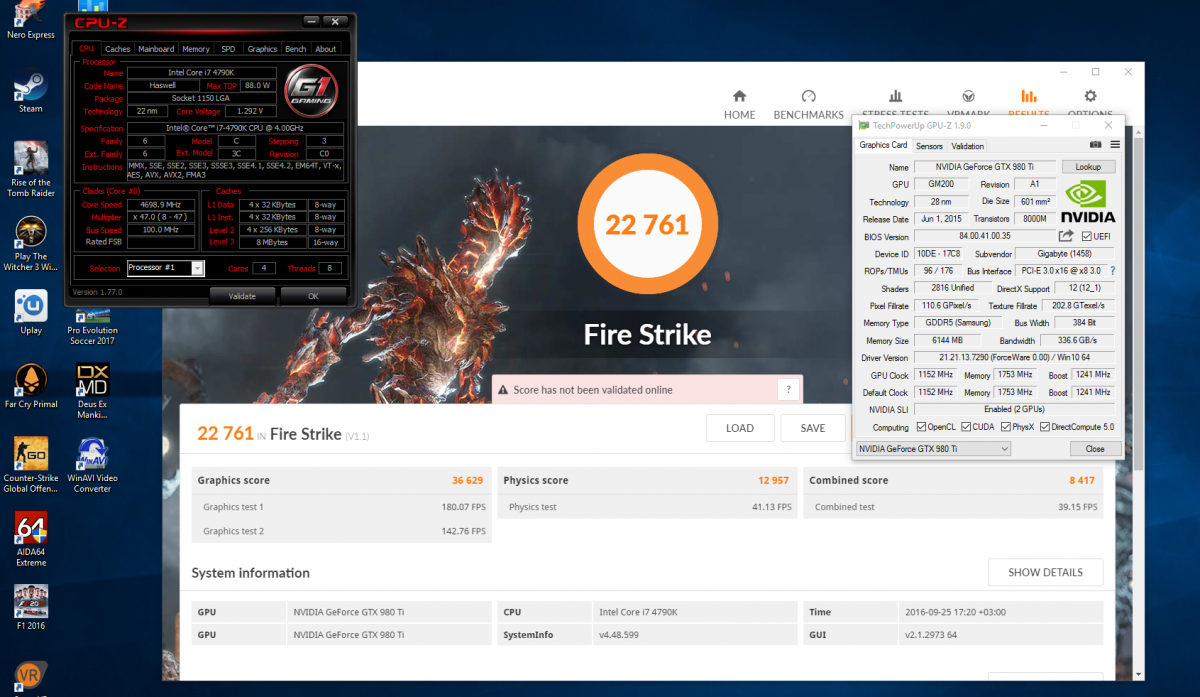
Task: Click the LOAD button in 3DMark
Action: coord(740,428)
